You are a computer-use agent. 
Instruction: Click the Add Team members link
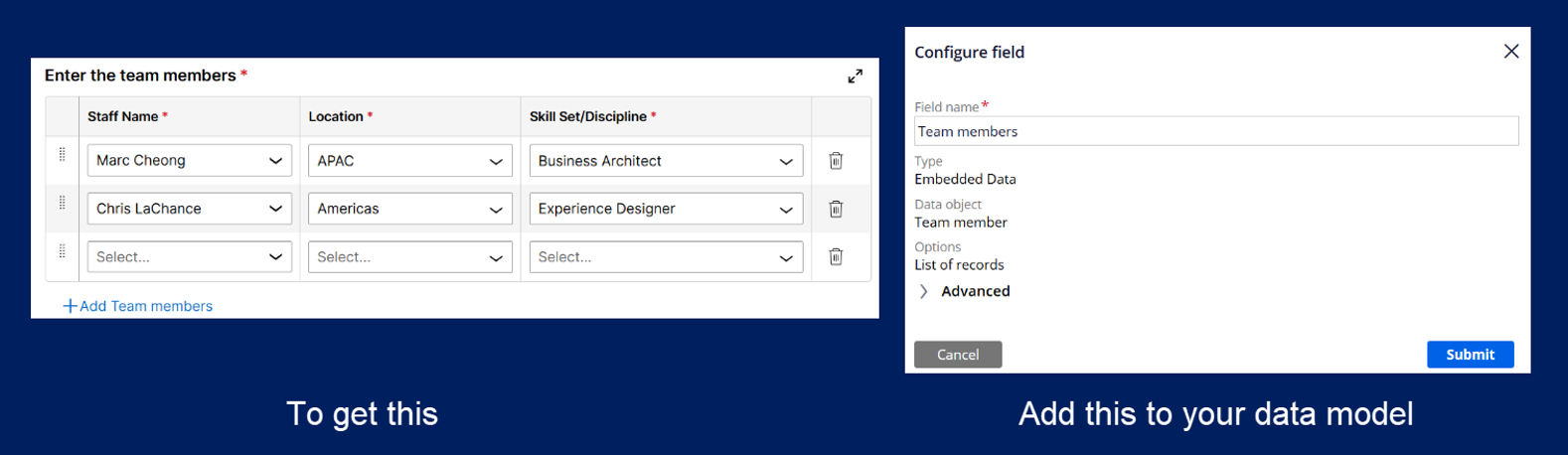138,306
